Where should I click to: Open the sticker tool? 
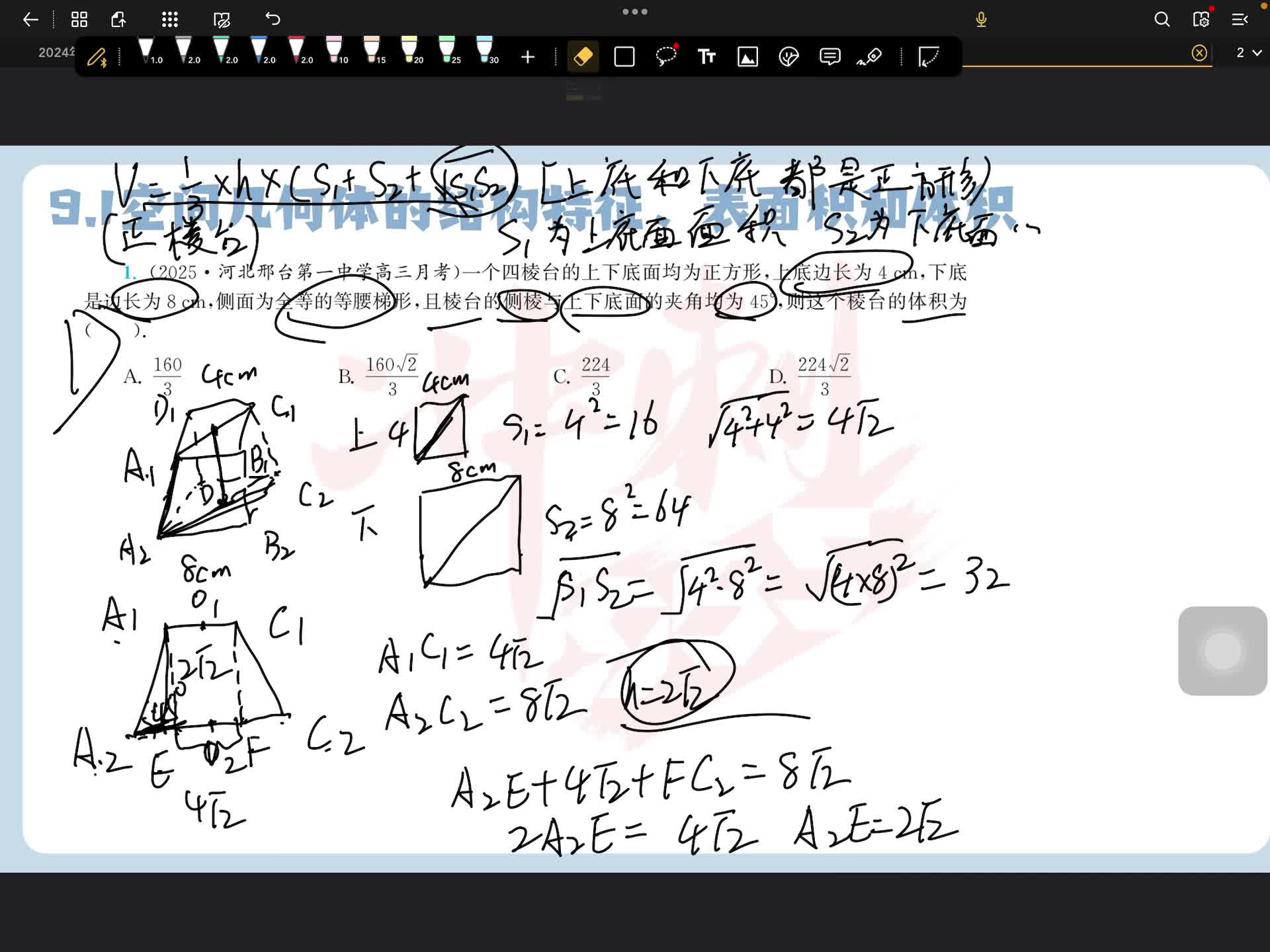click(x=788, y=57)
